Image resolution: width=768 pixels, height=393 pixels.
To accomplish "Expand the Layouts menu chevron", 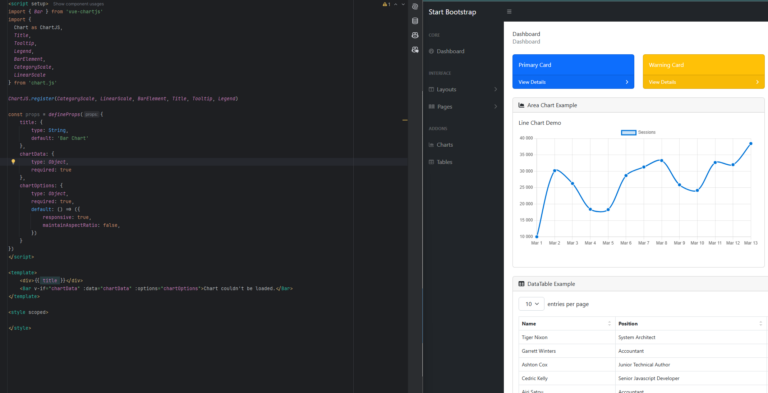I will (x=495, y=89).
